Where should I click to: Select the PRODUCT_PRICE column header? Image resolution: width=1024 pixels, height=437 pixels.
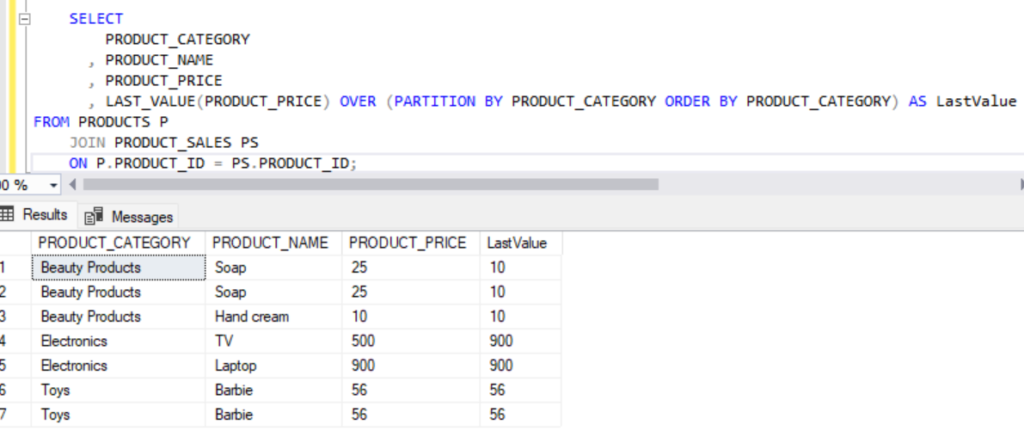click(x=407, y=243)
